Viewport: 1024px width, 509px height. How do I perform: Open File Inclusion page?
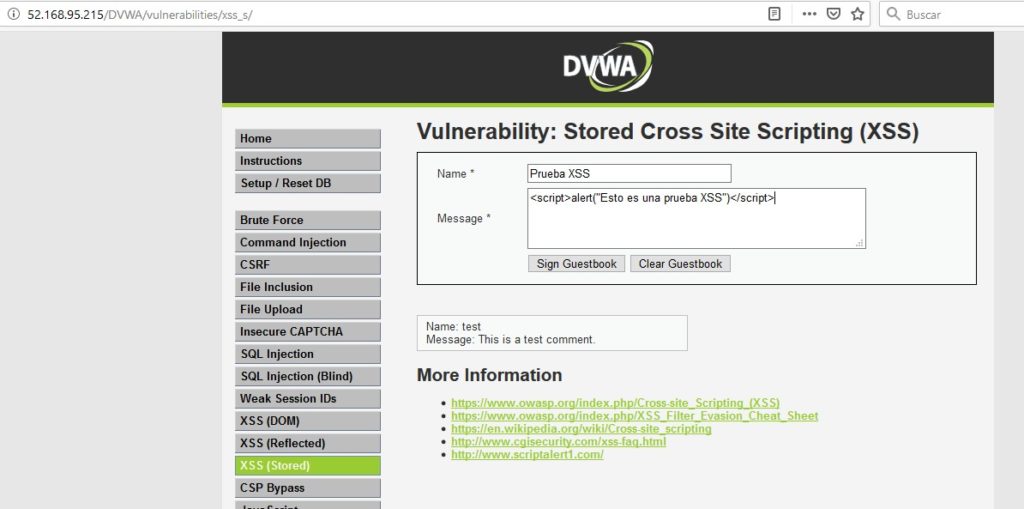308,287
